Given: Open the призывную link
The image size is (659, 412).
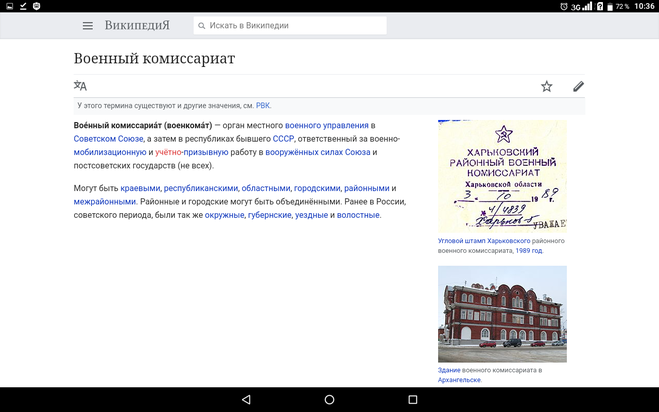Looking at the screenshot, I should pos(206,152).
